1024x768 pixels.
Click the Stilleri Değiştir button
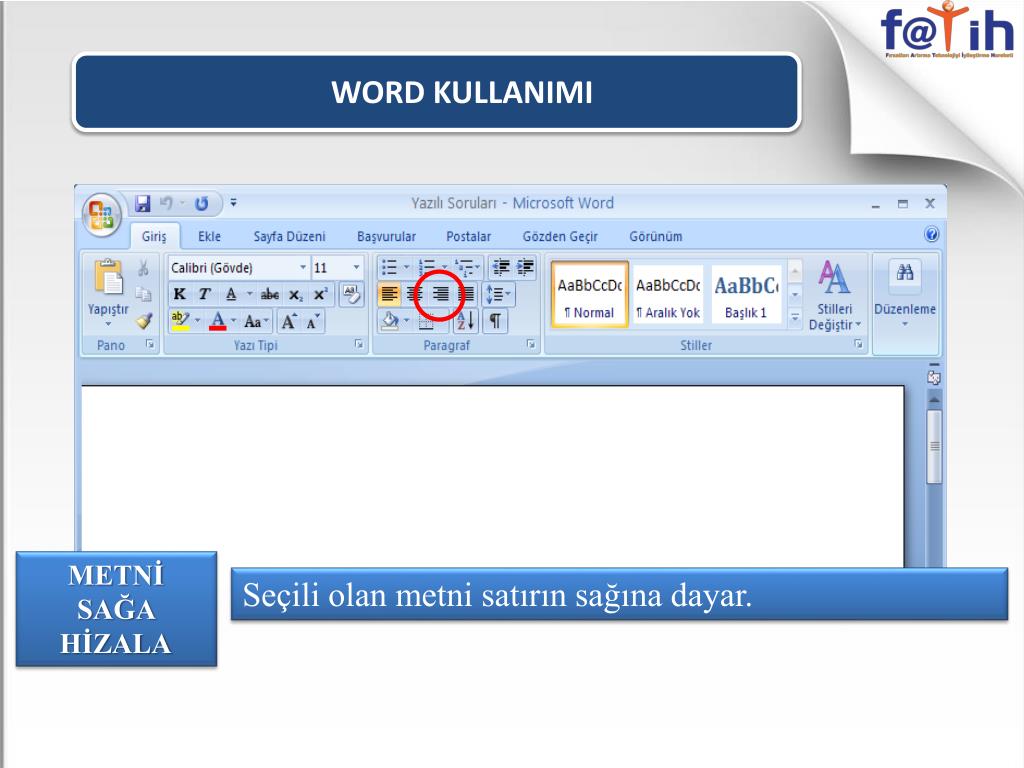(x=834, y=295)
